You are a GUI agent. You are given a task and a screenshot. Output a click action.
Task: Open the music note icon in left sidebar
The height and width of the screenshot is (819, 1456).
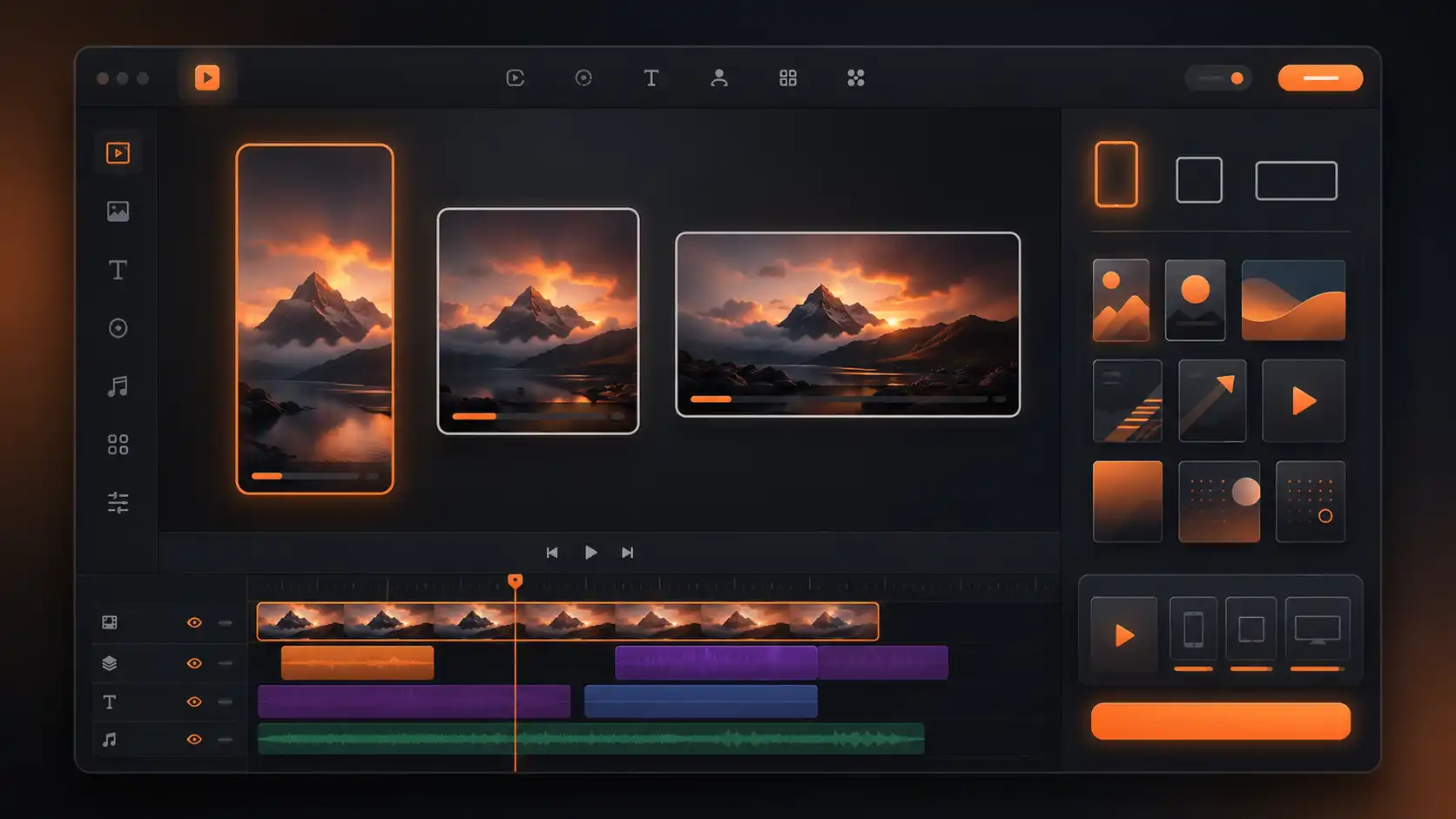coord(118,386)
